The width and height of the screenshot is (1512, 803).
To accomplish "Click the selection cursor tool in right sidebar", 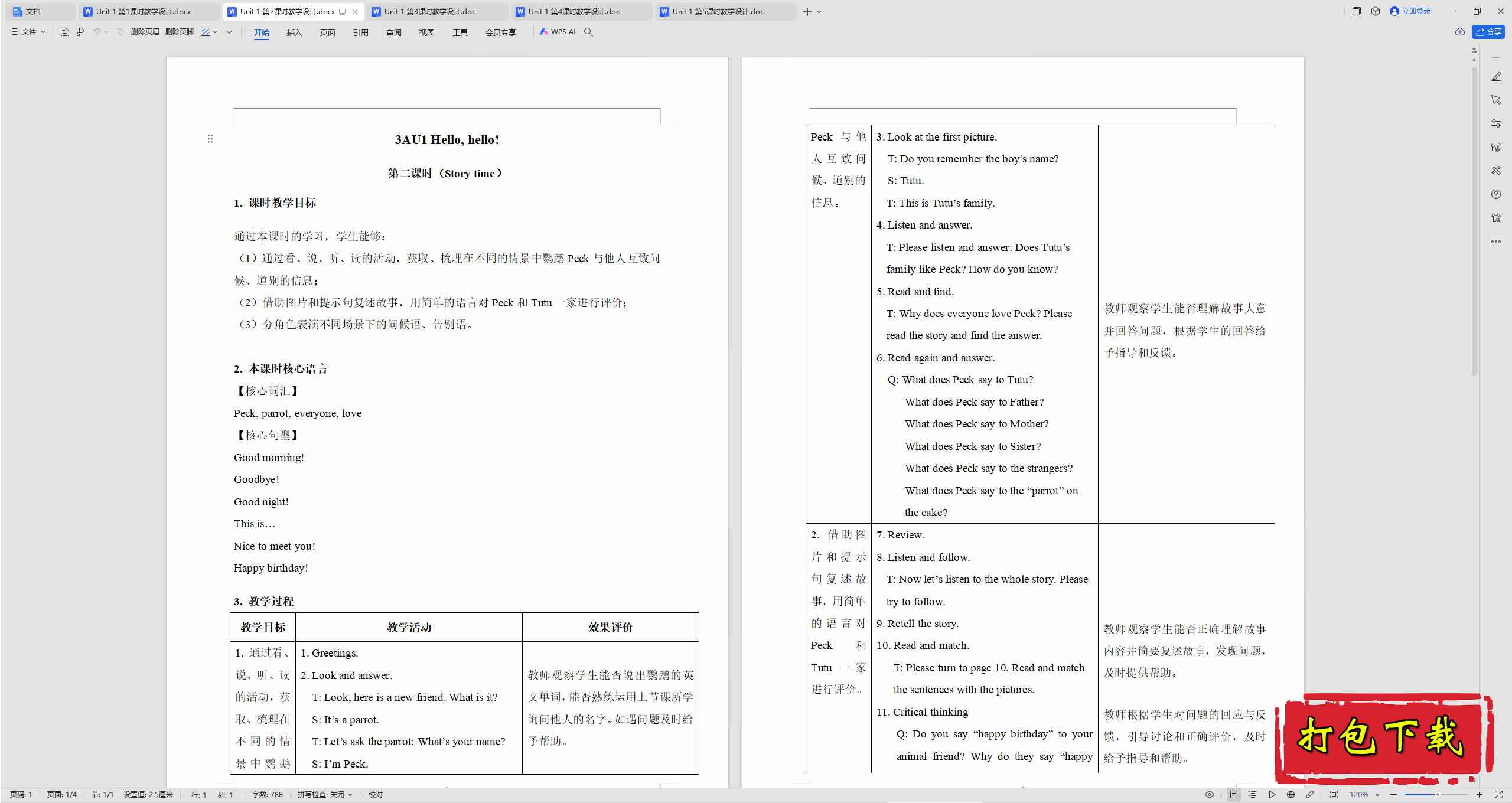I will click(x=1495, y=100).
